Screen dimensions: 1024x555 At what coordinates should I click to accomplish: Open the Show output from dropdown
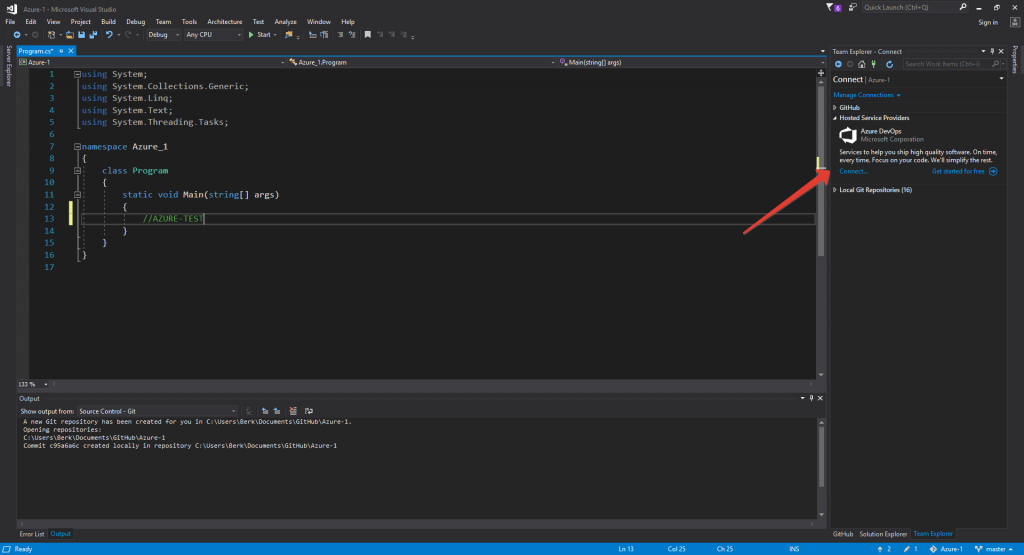(x=157, y=411)
